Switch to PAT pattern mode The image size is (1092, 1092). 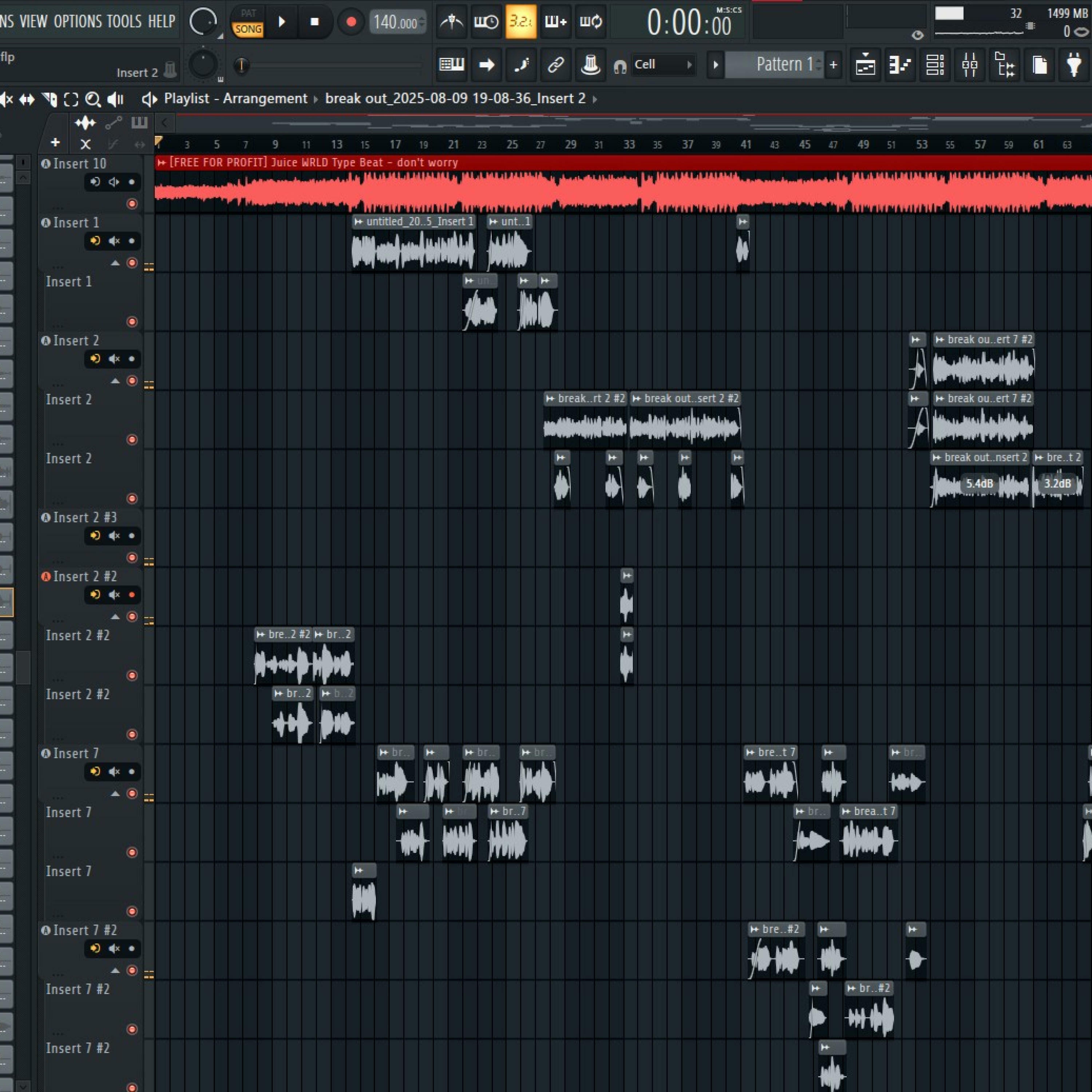pos(248,13)
